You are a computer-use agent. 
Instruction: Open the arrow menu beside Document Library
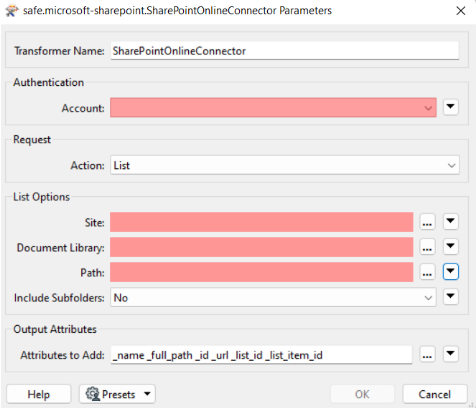451,247
